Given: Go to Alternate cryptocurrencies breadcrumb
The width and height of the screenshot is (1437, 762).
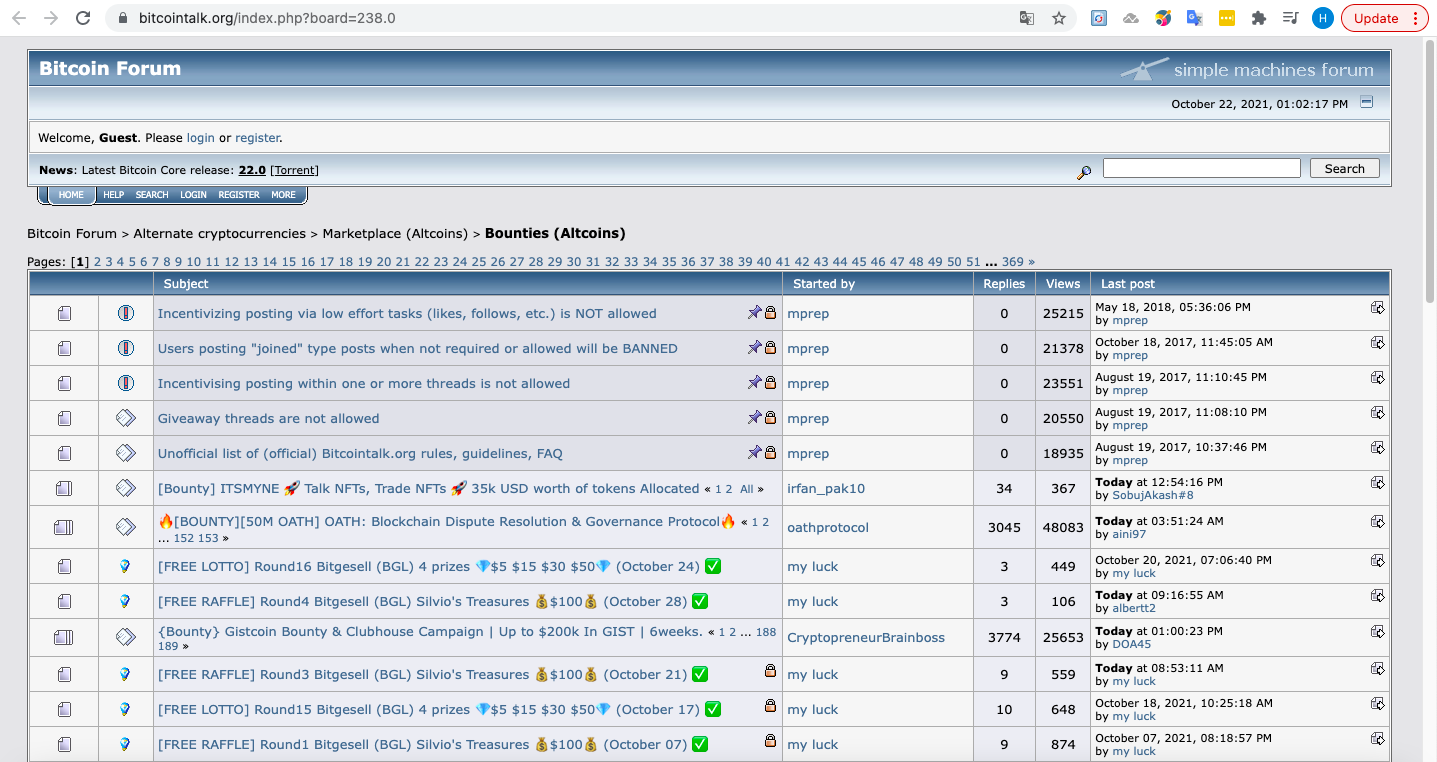Looking at the screenshot, I should tap(220, 233).
